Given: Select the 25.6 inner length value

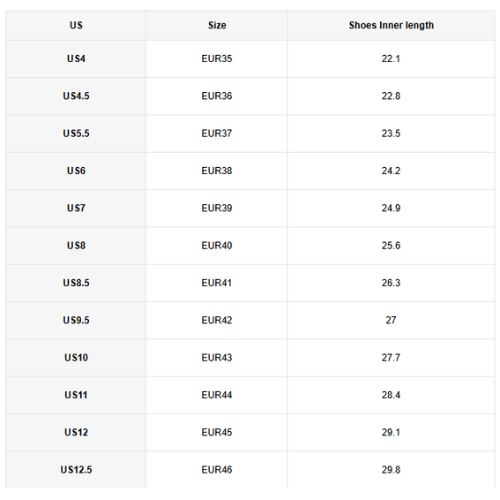Looking at the screenshot, I should pos(391,245).
